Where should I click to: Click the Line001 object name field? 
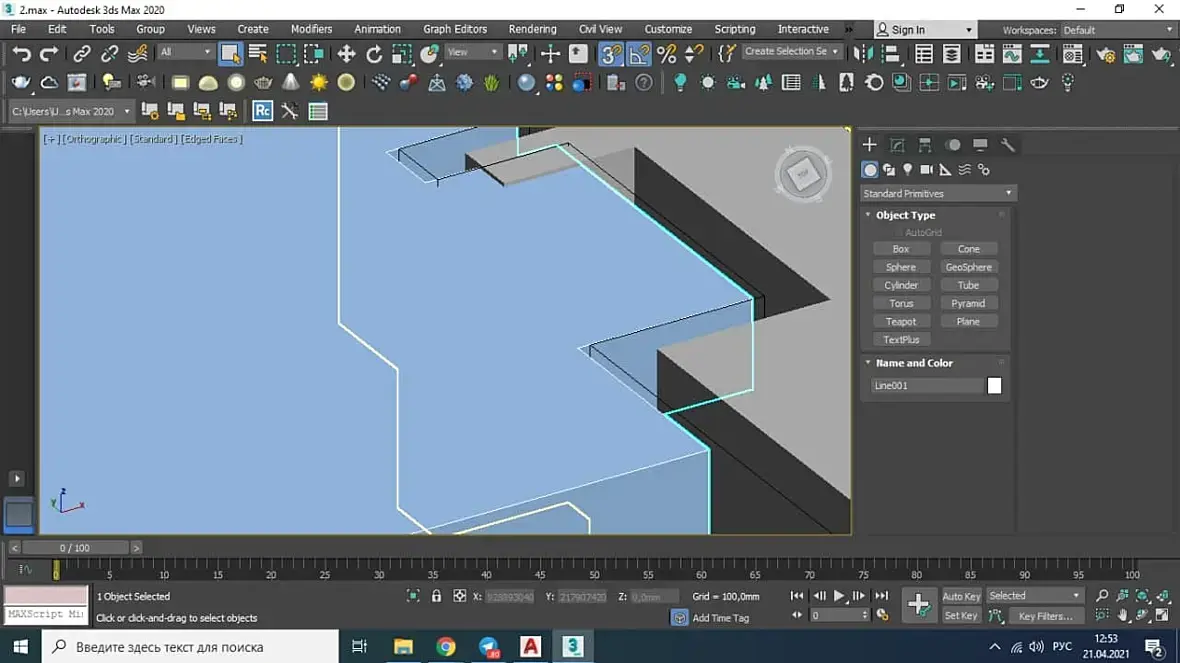coord(926,386)
